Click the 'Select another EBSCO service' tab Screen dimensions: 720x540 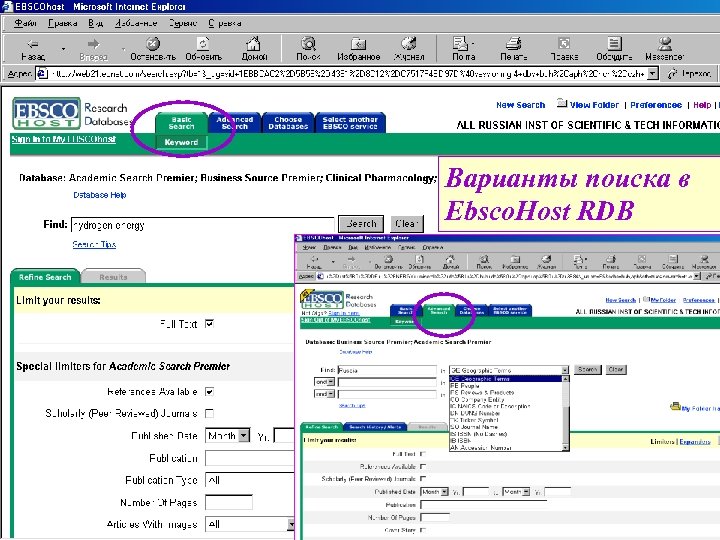pyautogui.click(x=350, y=123)
